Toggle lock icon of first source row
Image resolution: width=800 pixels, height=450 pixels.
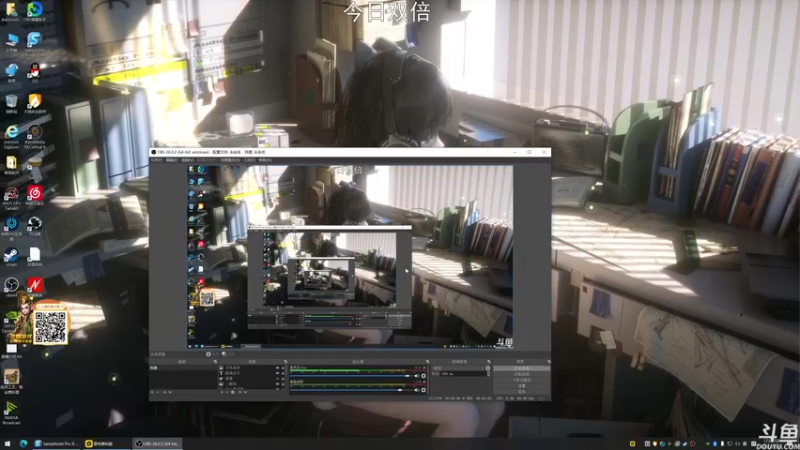click(283, 368)
